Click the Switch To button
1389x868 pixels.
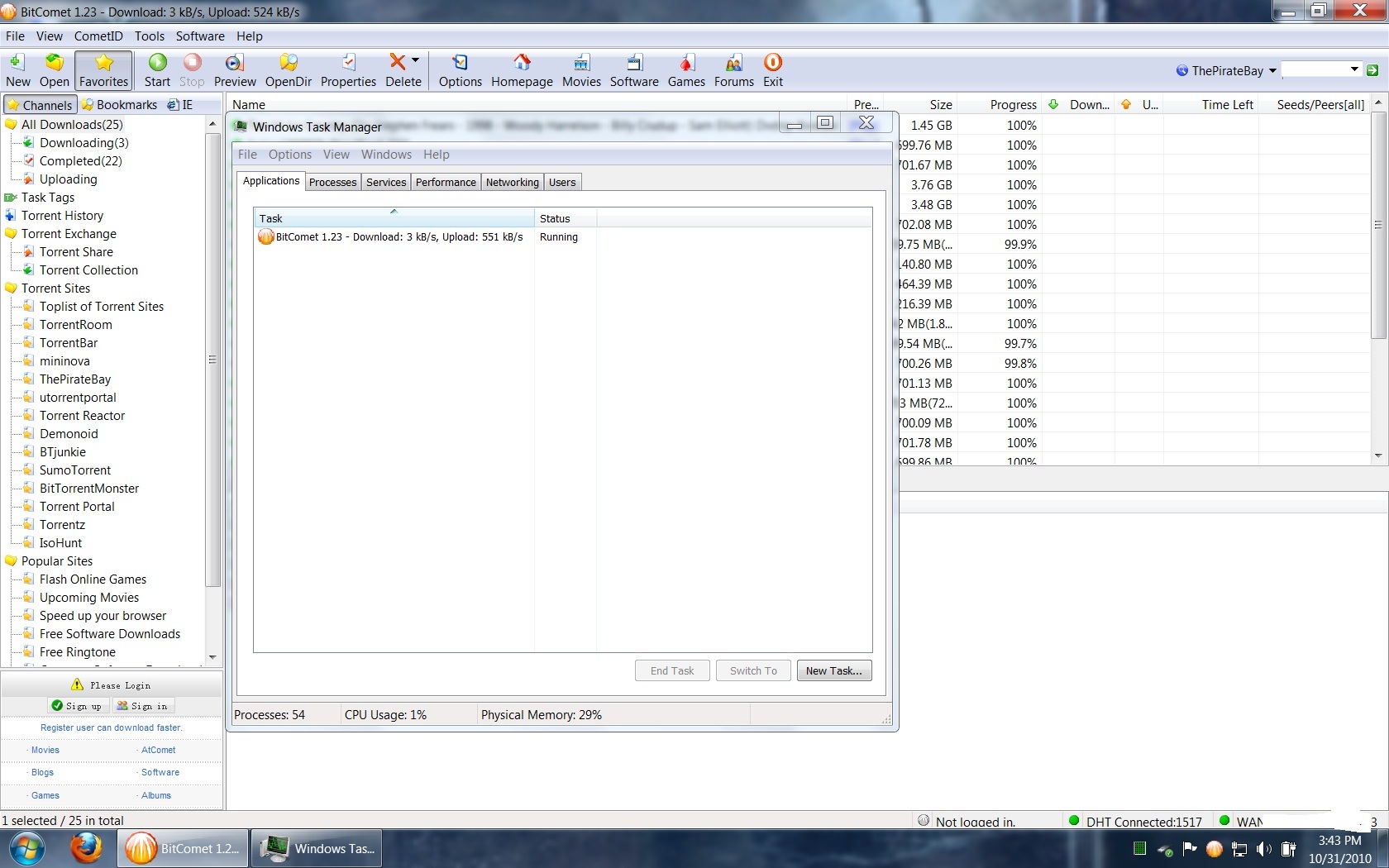pyautogui.click(x=753, y=670)
